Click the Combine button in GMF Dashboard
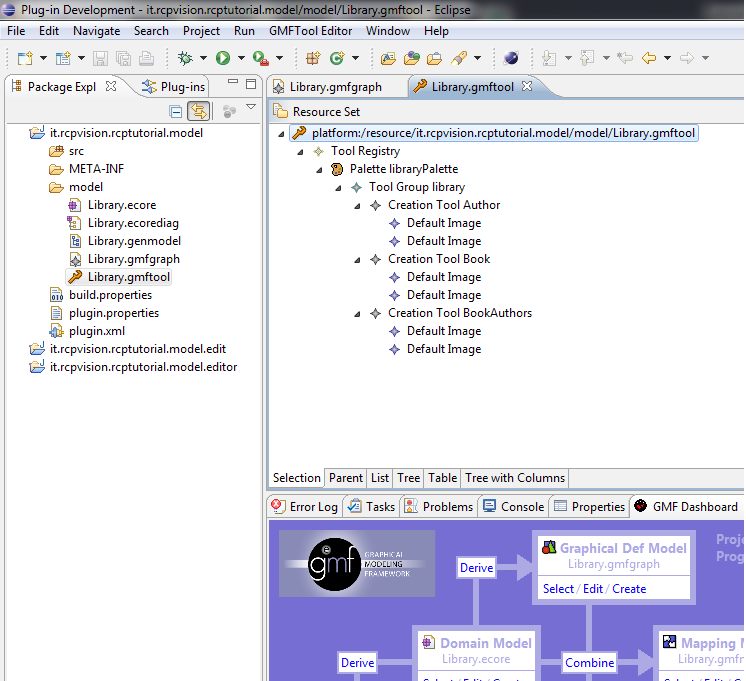746x681 pixels. pyautogui.click(x=589, y=662)
